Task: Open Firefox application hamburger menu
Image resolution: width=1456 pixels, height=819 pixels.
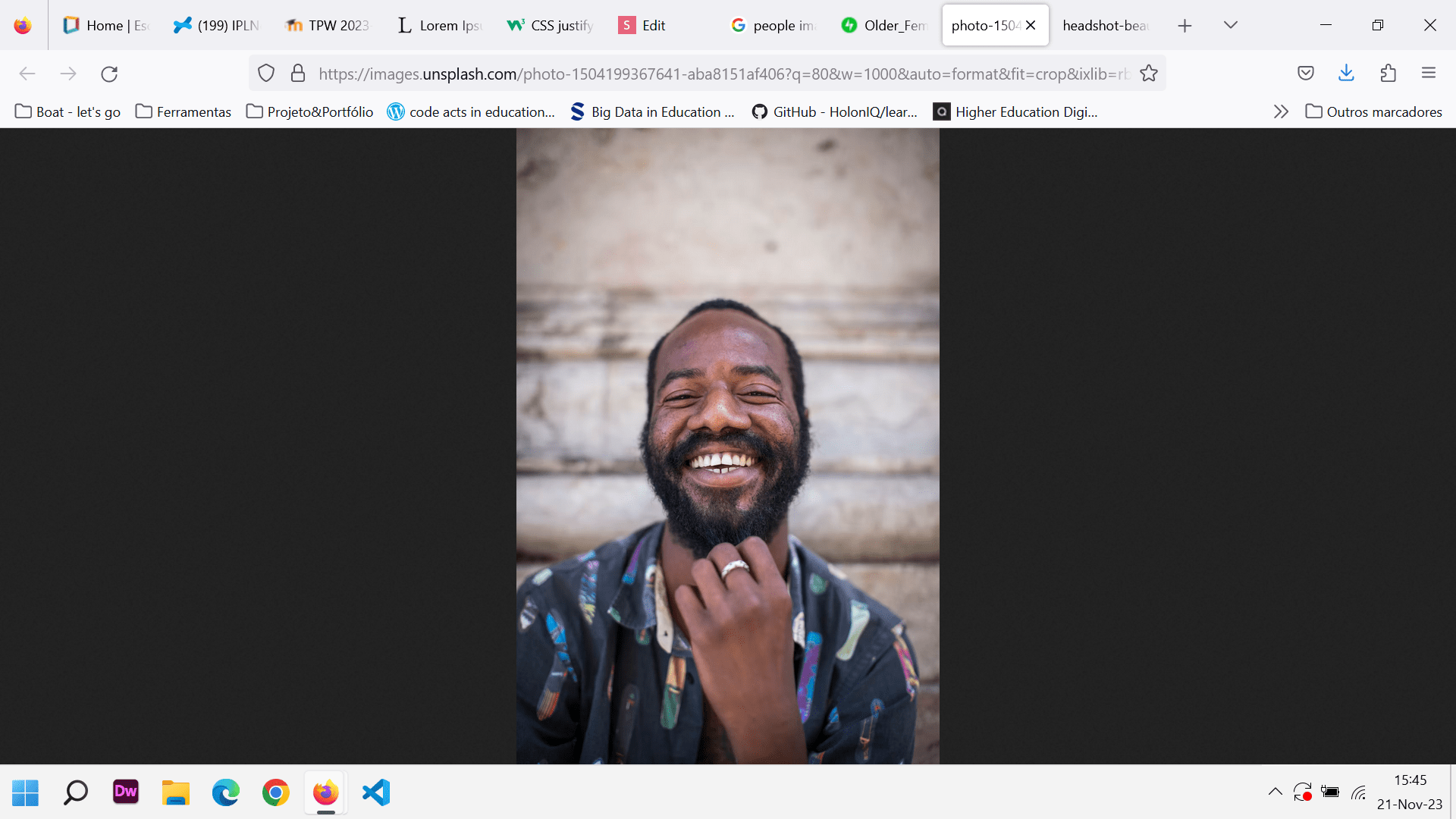Action: 1429,74
